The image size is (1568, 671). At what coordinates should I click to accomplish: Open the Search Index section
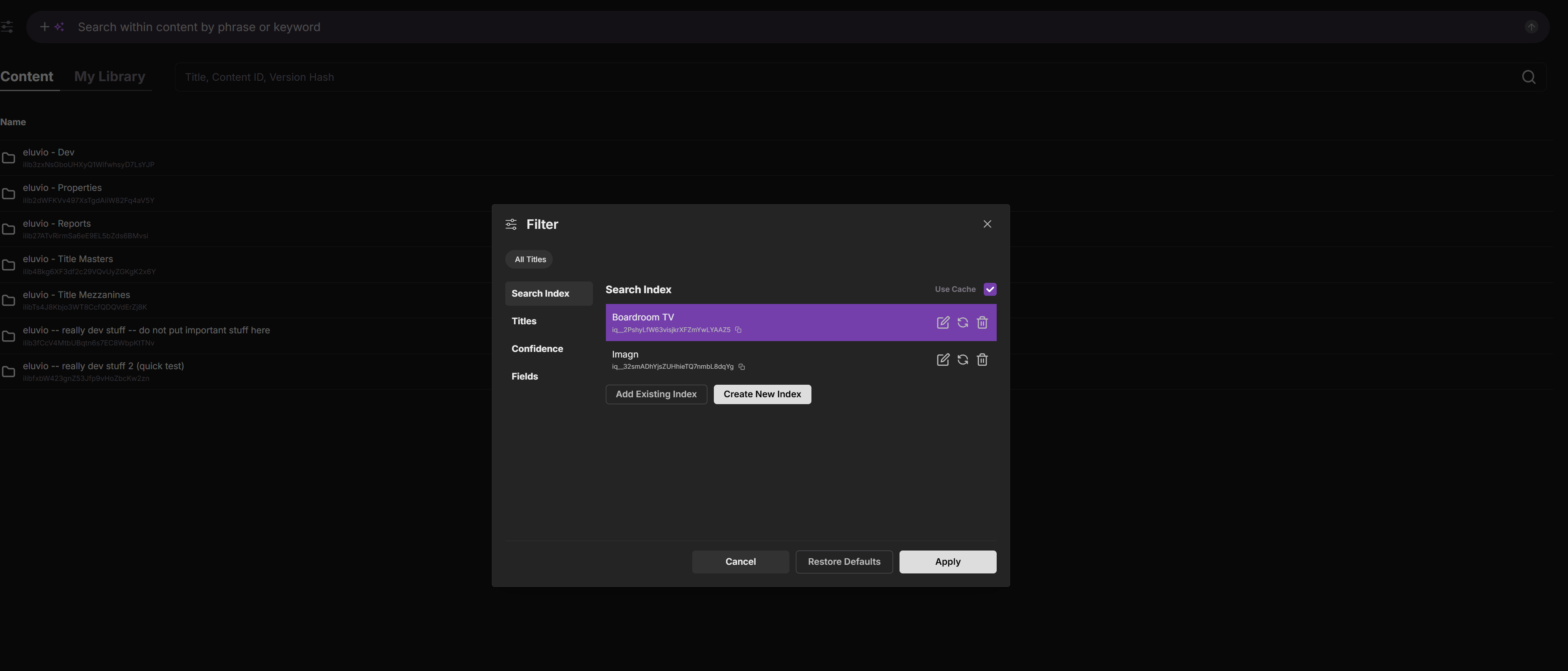point(548,294)
